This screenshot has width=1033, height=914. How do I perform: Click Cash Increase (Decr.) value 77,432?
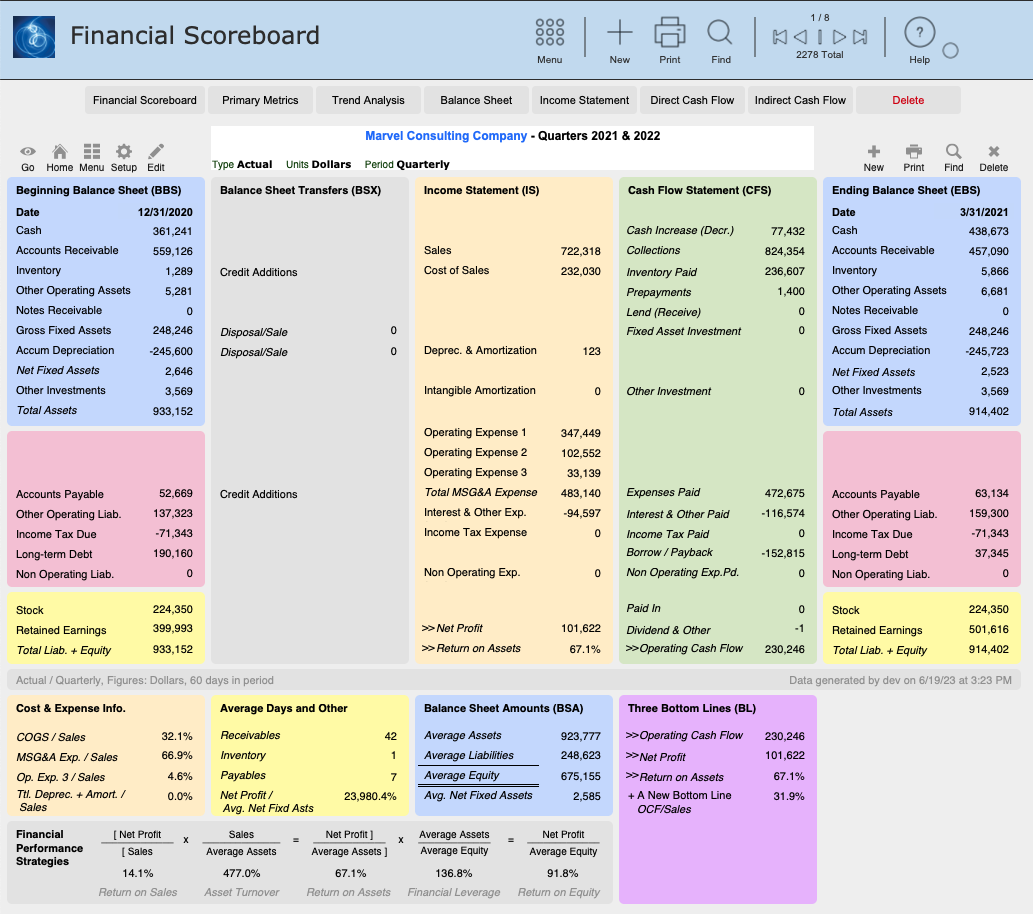click(788, 231)
